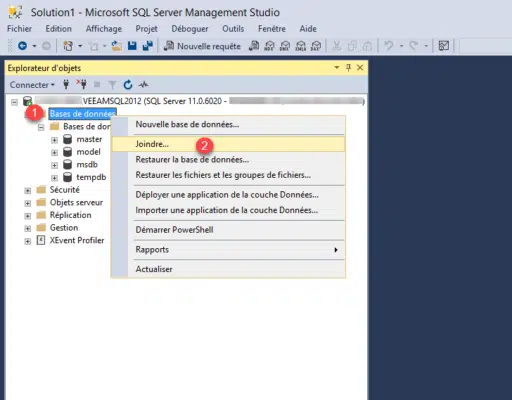Open the Edition menu
The height and width of the screenshot is (400, 512).
tap(59, 29)
